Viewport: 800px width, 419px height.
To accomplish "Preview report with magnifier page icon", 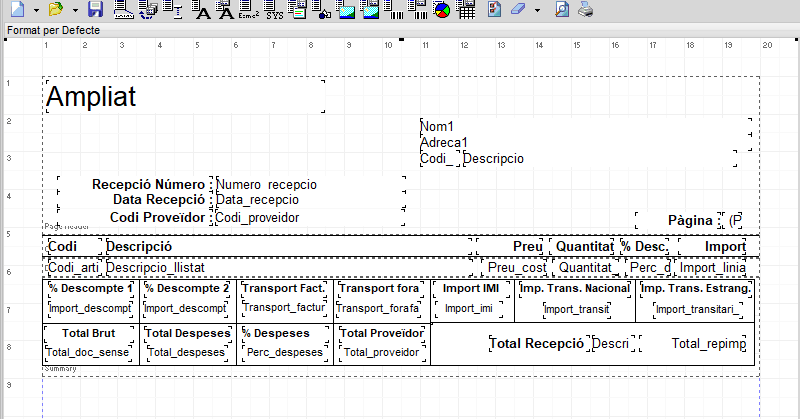I will click(562, 9).
